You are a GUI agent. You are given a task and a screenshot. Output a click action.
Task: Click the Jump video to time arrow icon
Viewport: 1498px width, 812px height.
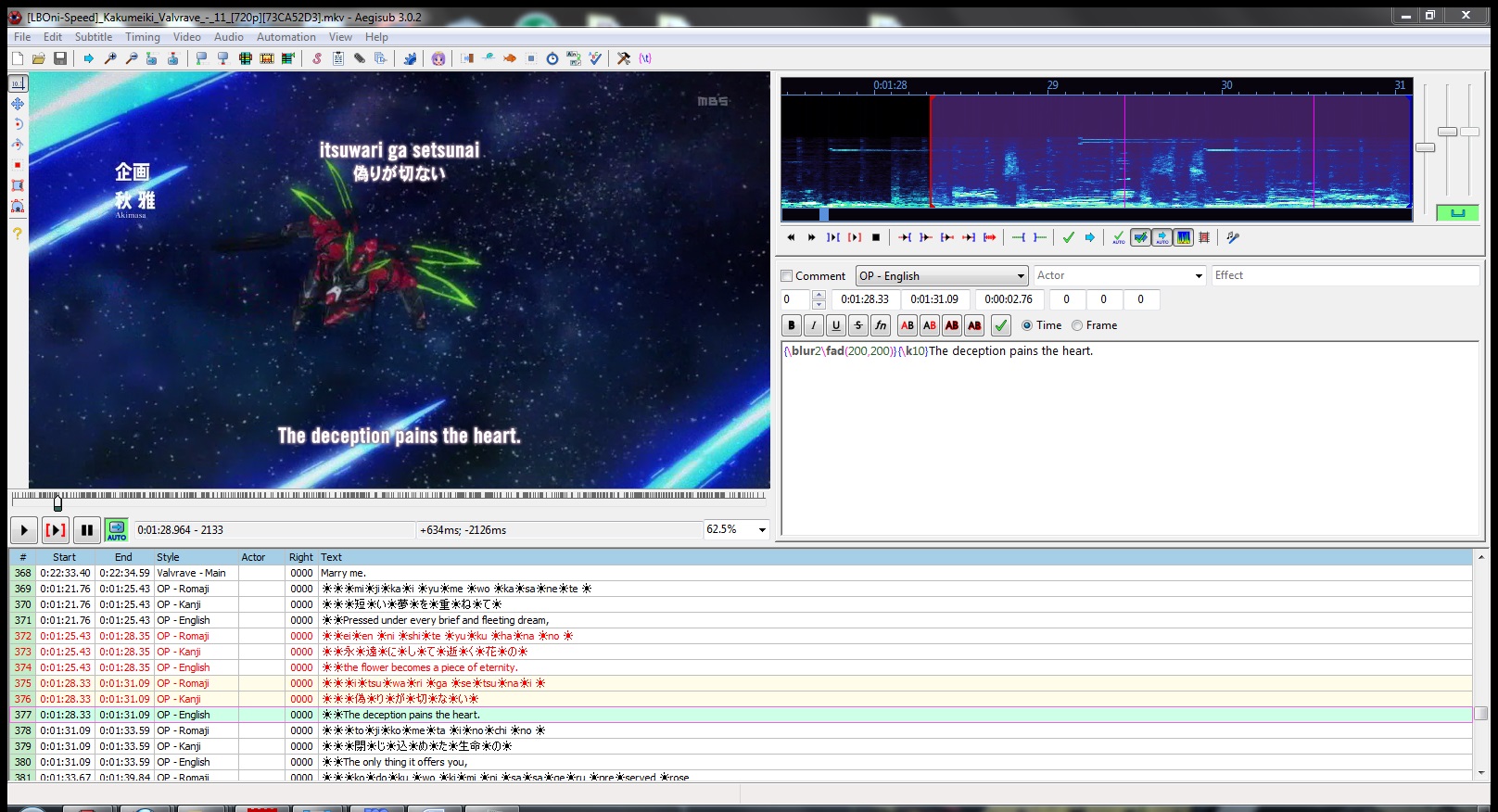[x=89, y=58]
